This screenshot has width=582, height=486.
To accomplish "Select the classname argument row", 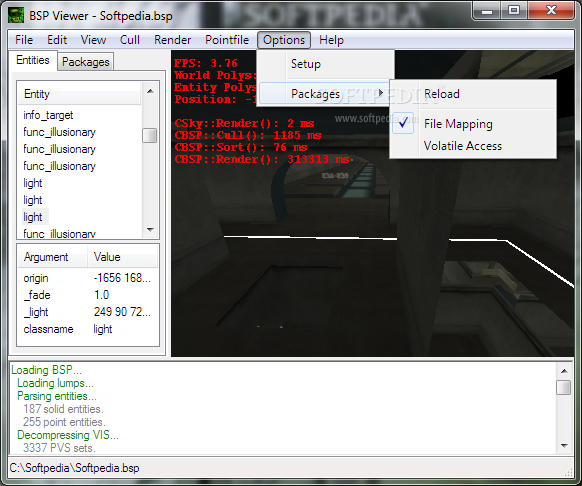I will [88, 329].
